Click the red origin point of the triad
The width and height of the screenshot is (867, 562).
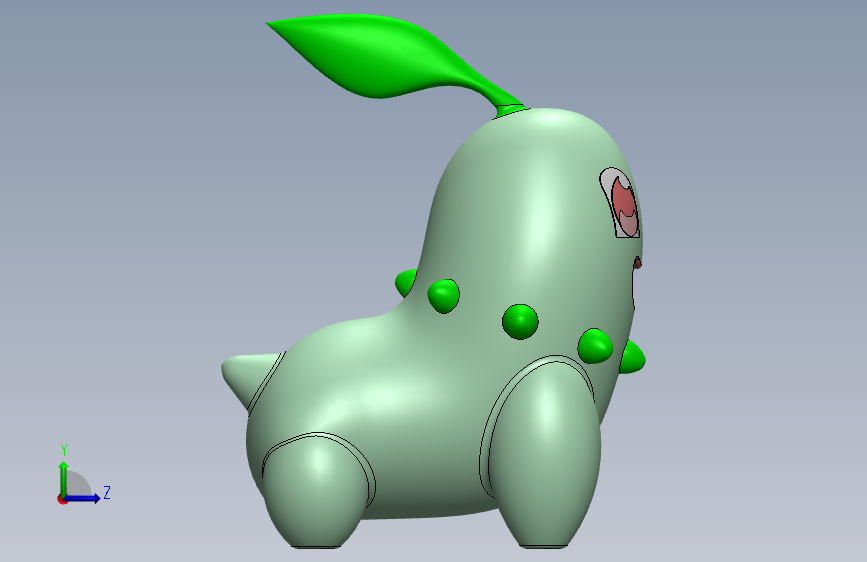click(x=62, y=499)
